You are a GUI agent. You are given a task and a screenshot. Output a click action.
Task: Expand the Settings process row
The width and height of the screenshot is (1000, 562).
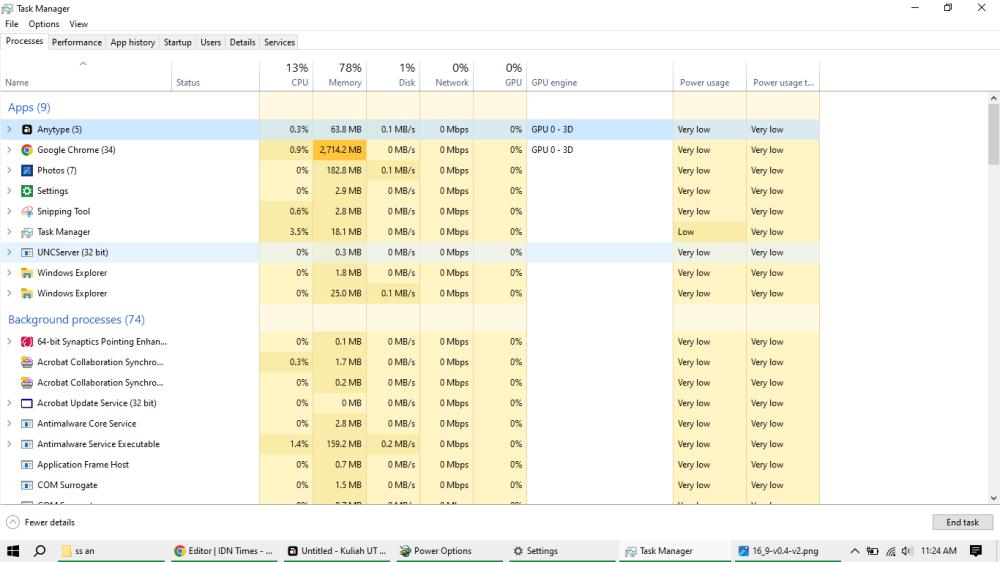pos(9,191)
